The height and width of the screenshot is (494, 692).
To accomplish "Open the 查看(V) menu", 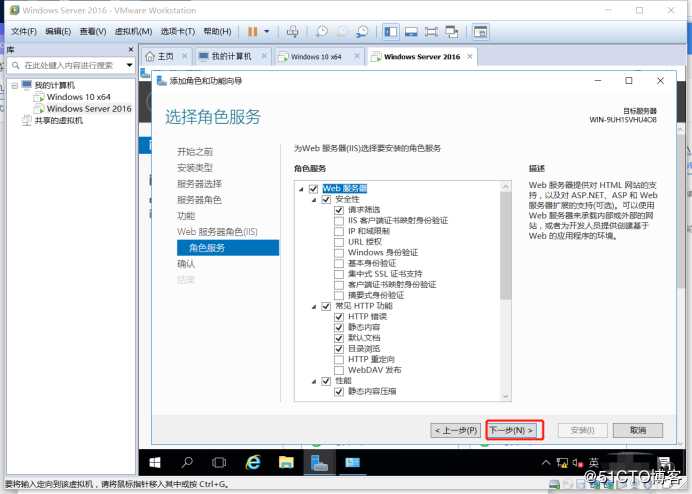I will pos(93,31).
